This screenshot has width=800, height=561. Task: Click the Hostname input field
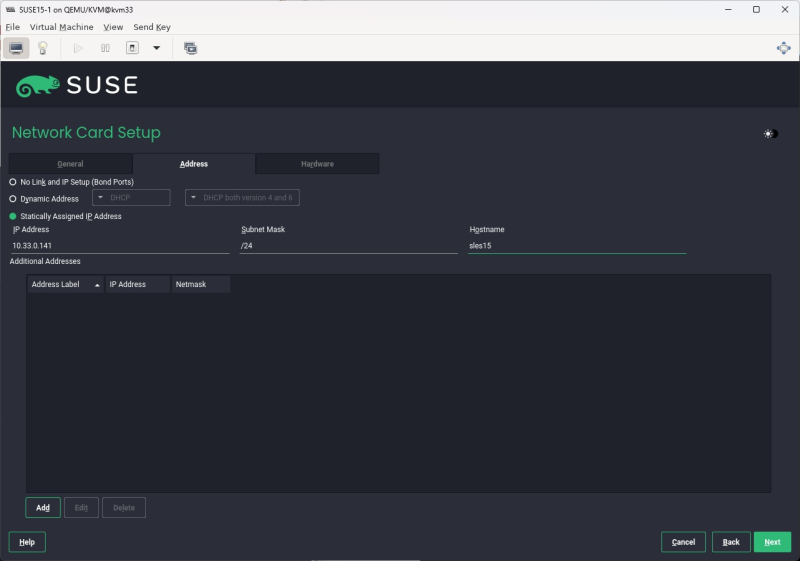click(577, 246)
